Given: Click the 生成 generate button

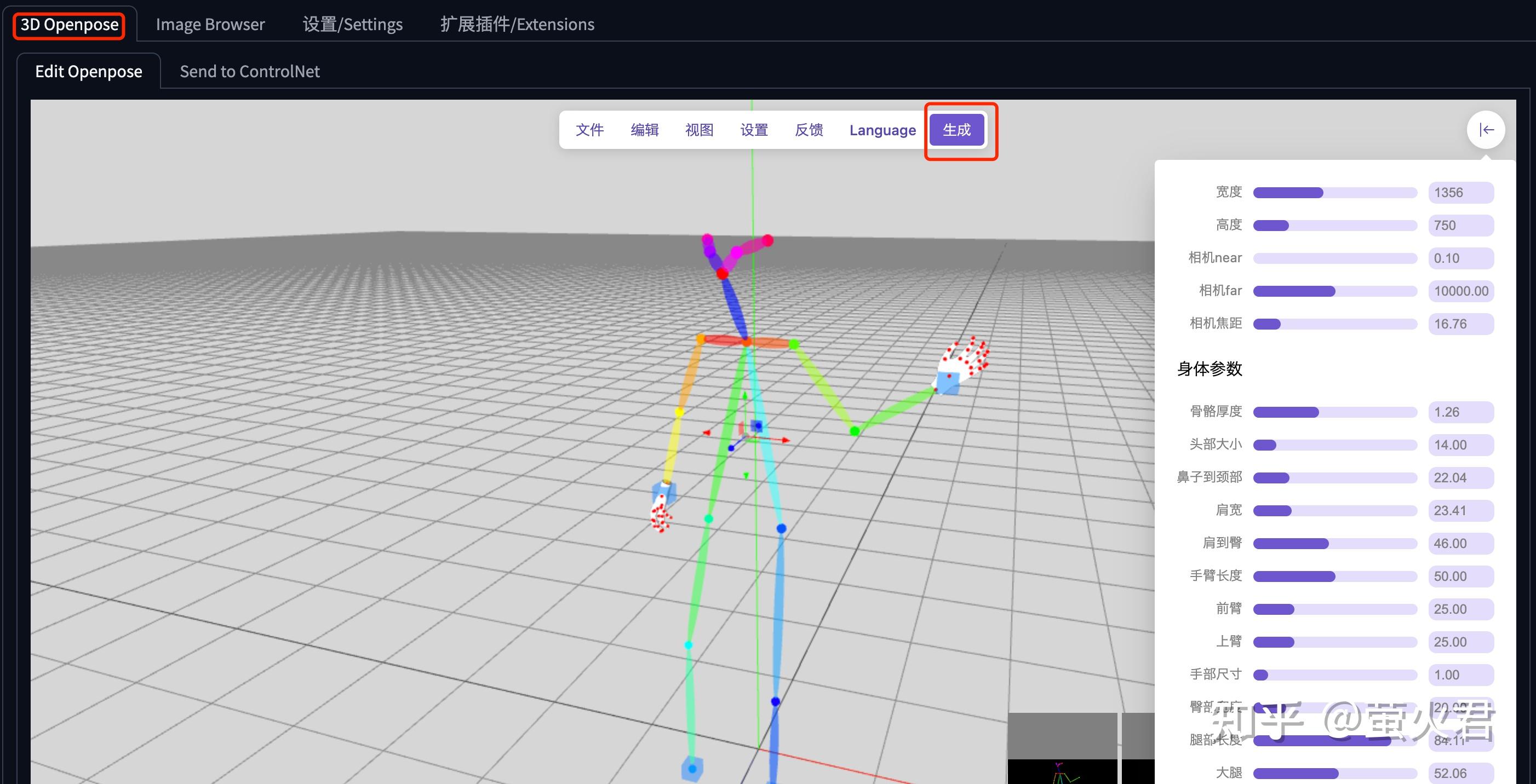Looking at the screenshot, I should point(956,129).
